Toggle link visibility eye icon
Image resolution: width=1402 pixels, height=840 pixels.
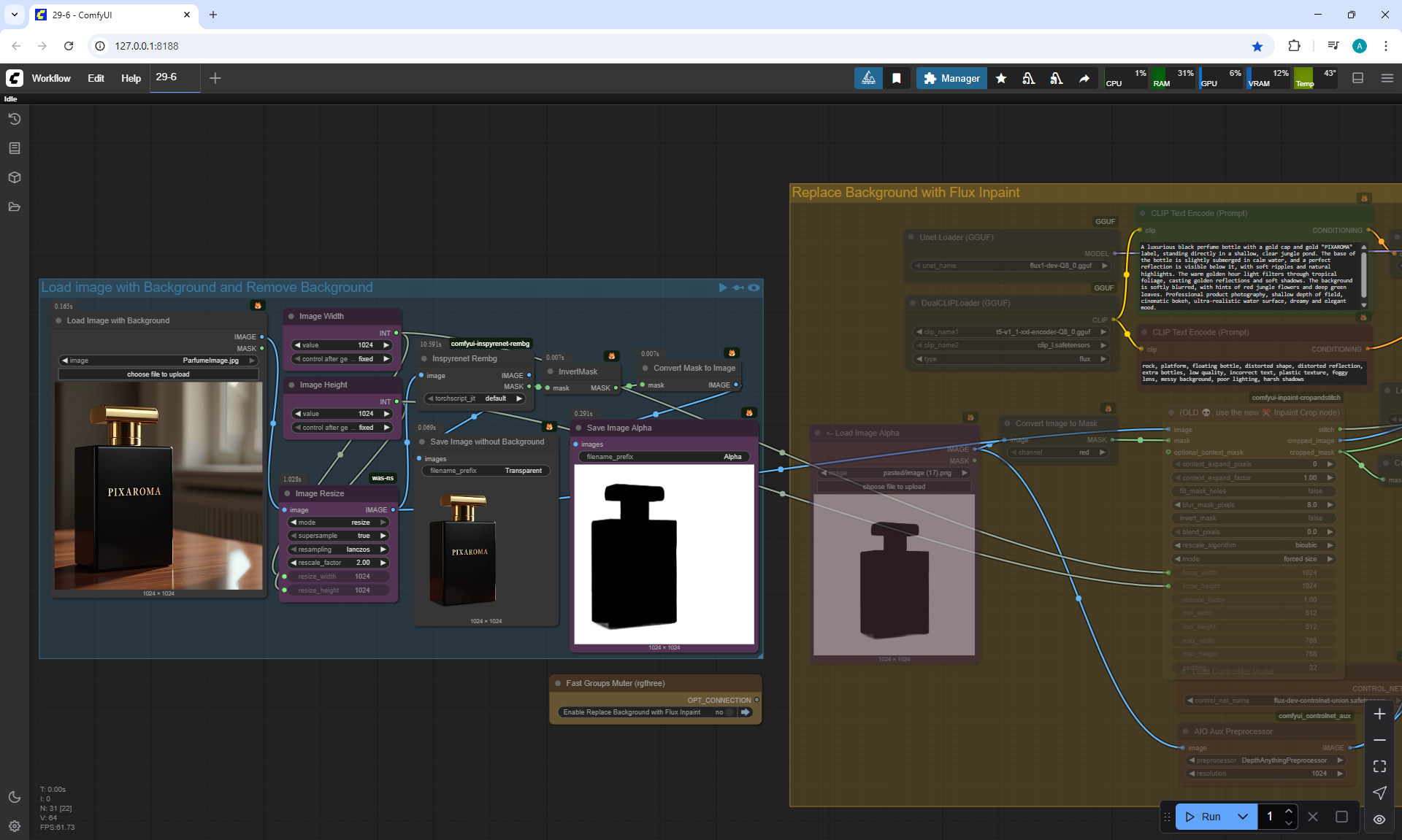pos(1379,820)
